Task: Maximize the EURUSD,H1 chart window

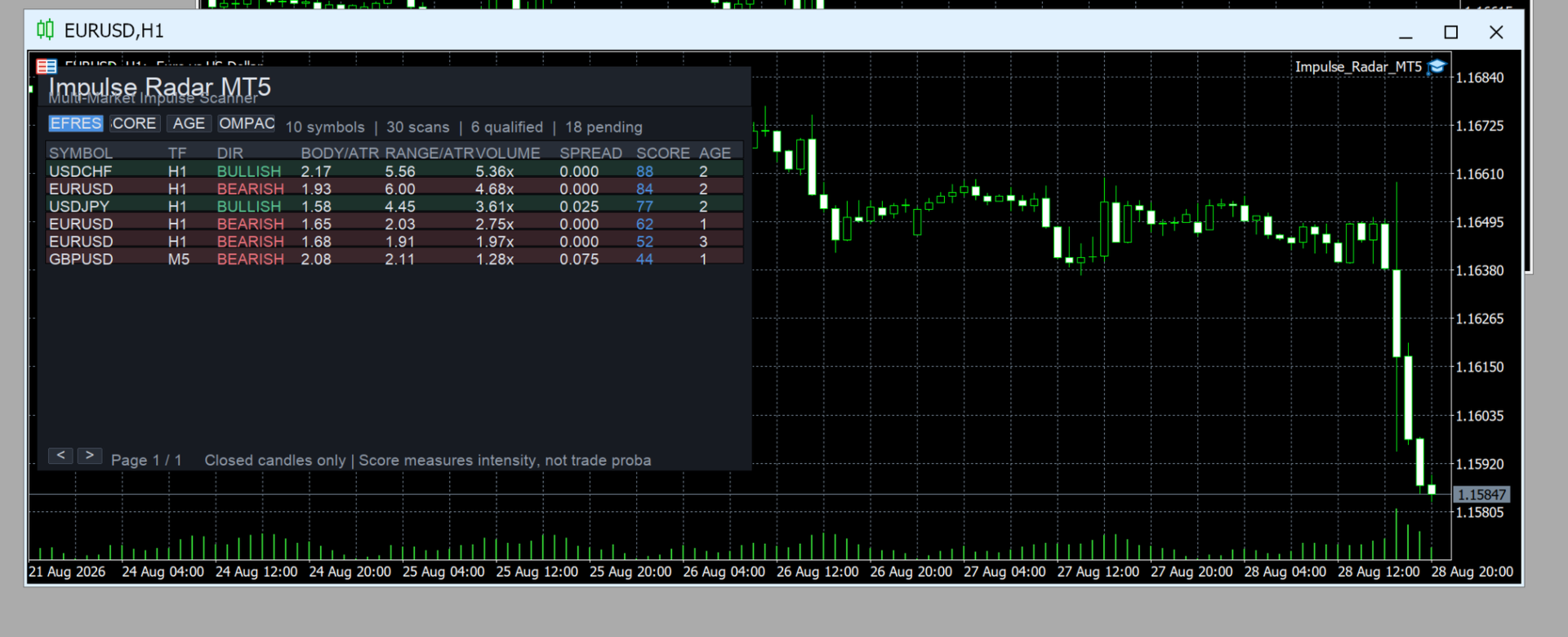Action: pos(1451,32)
